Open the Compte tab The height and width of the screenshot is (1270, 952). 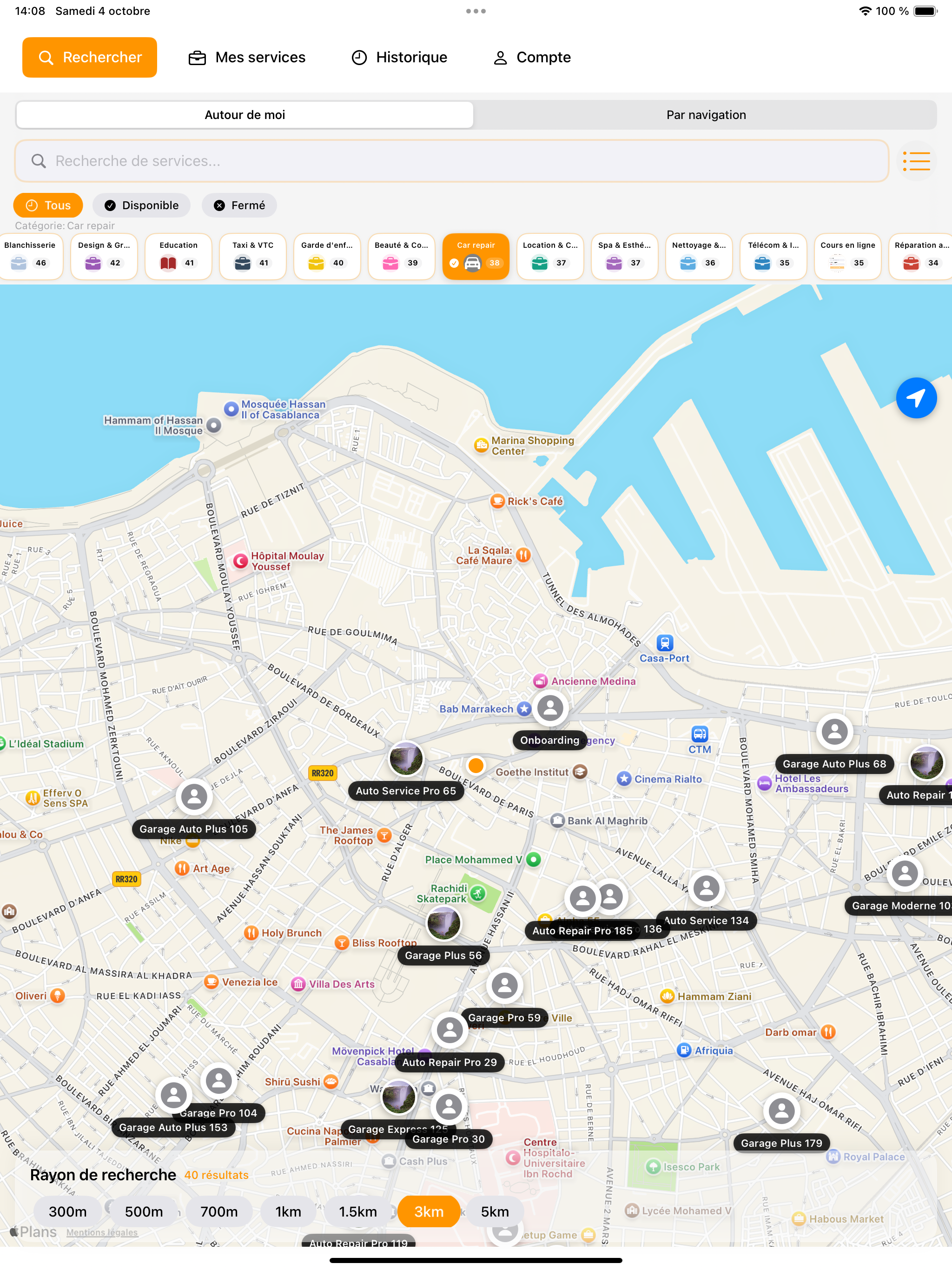532,58
